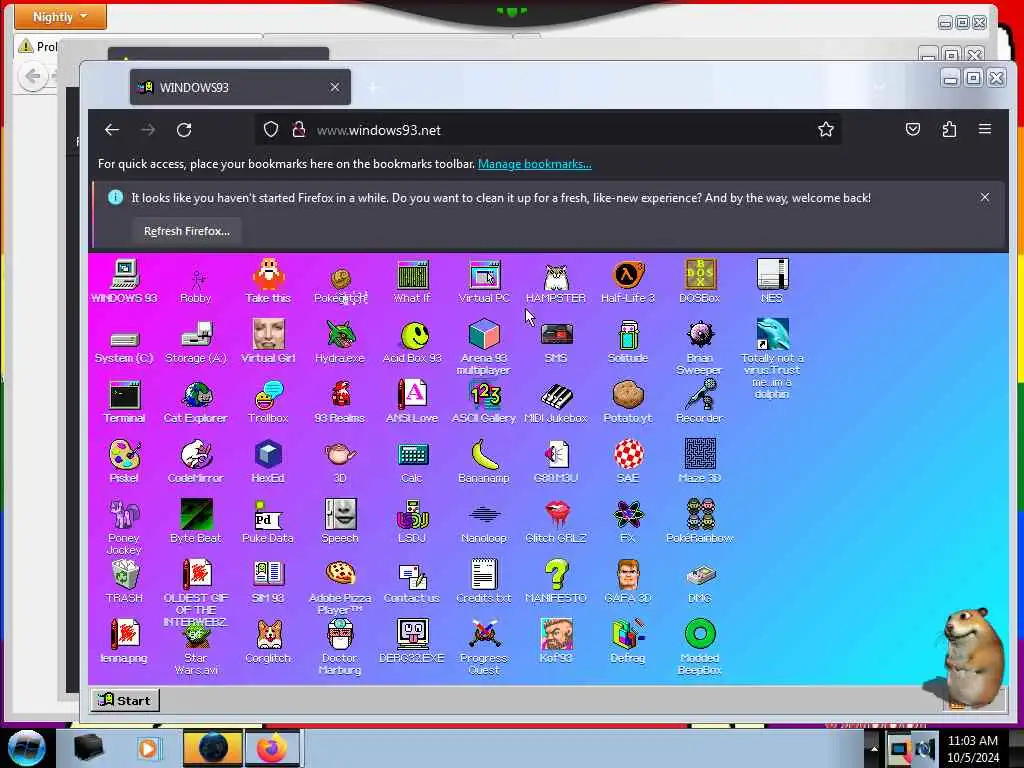
Task: Bookmark this page with star
Action: click(x=825, y=129)
